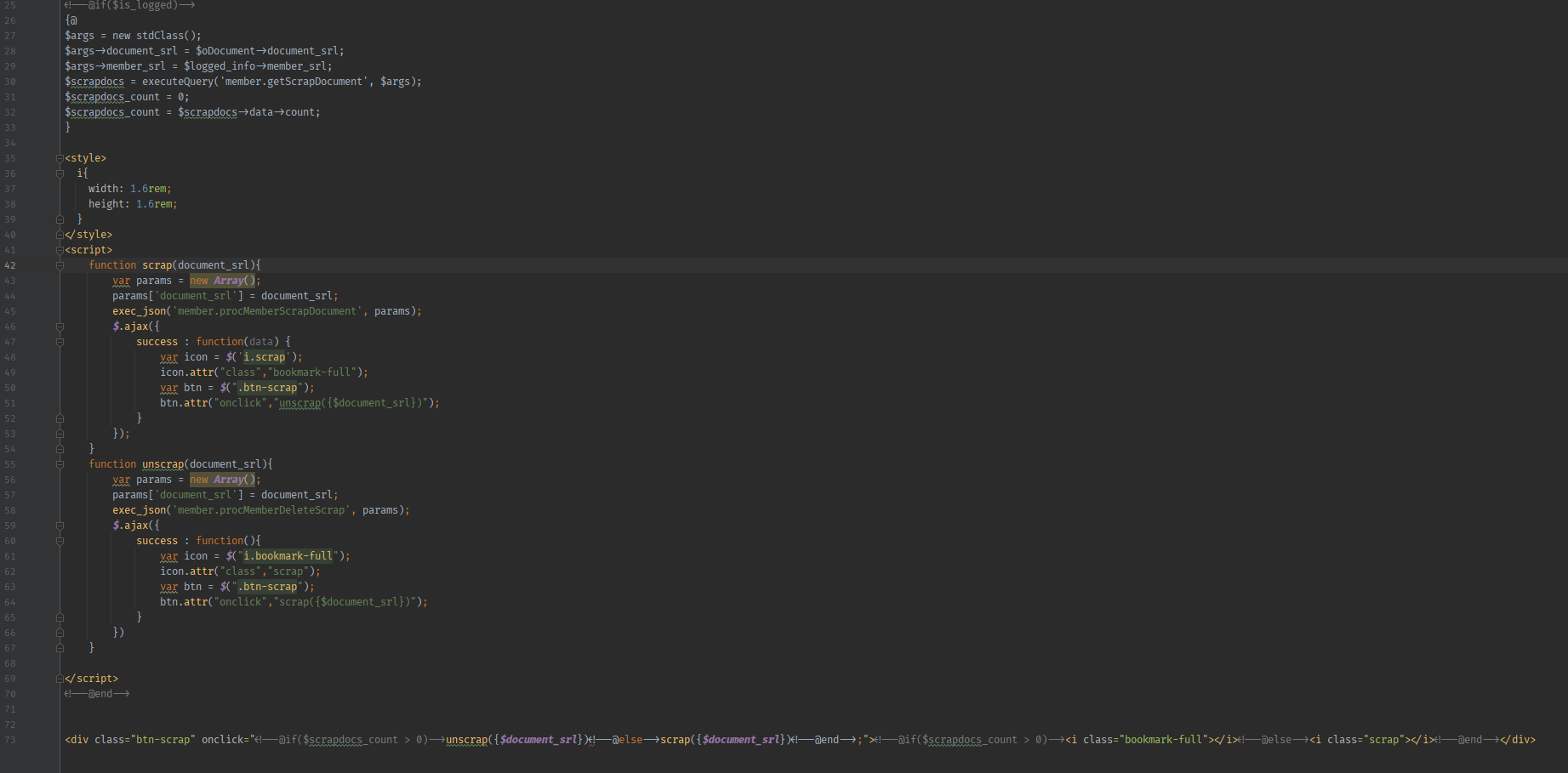
Task: Click '<i class="bookmark-full">' on line 73
Action: pyautogui.click(x=1140, y=740)
